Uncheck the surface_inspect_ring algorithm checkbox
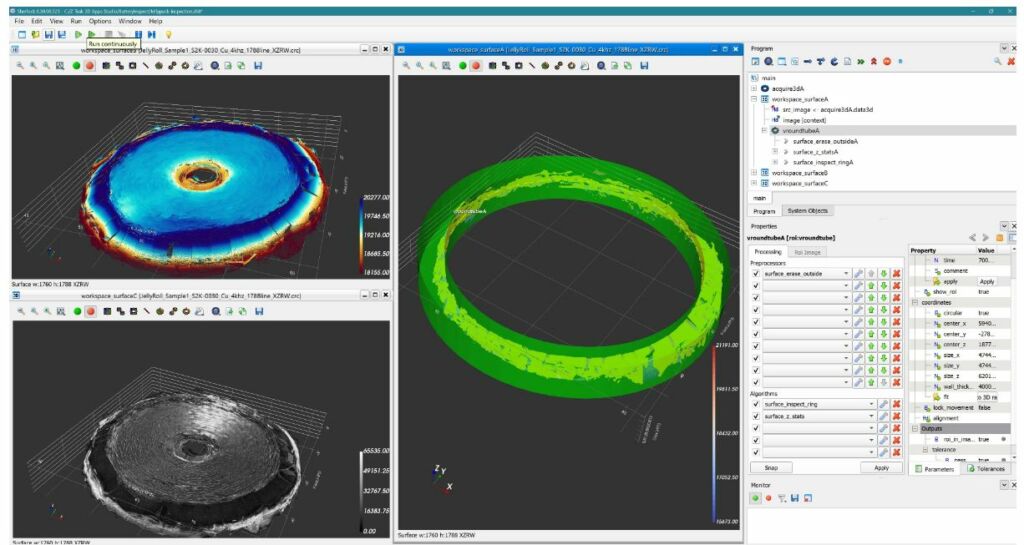Viewport: 1024px width, 545px height. 756,403
